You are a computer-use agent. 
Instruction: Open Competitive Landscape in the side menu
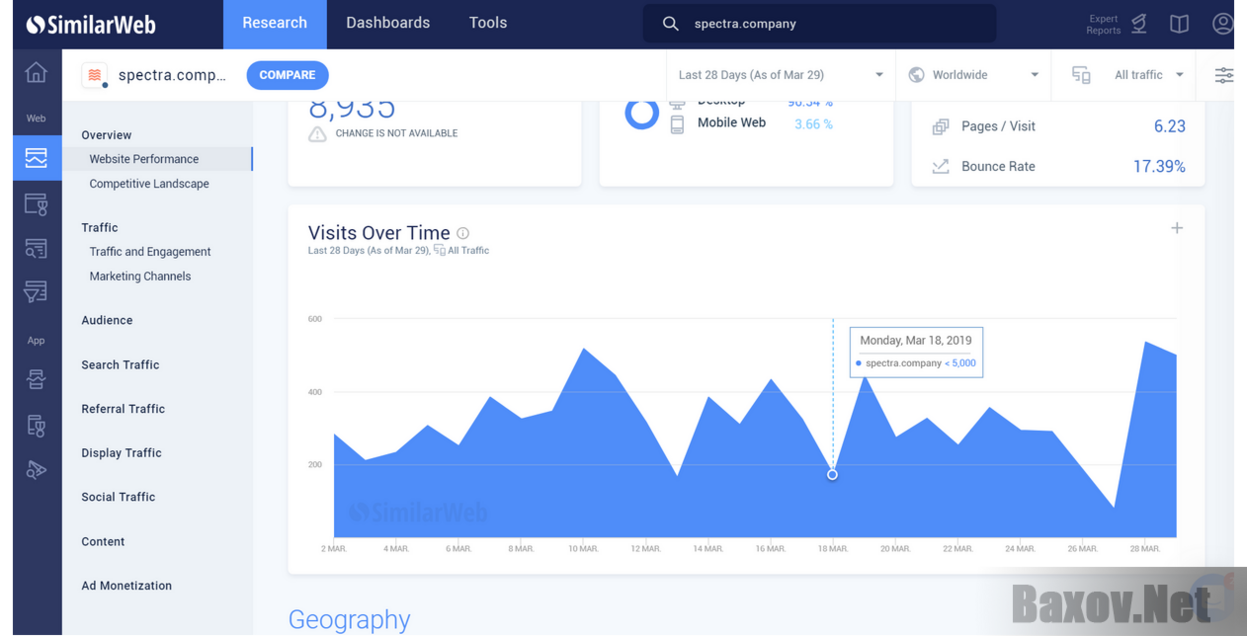149,184
